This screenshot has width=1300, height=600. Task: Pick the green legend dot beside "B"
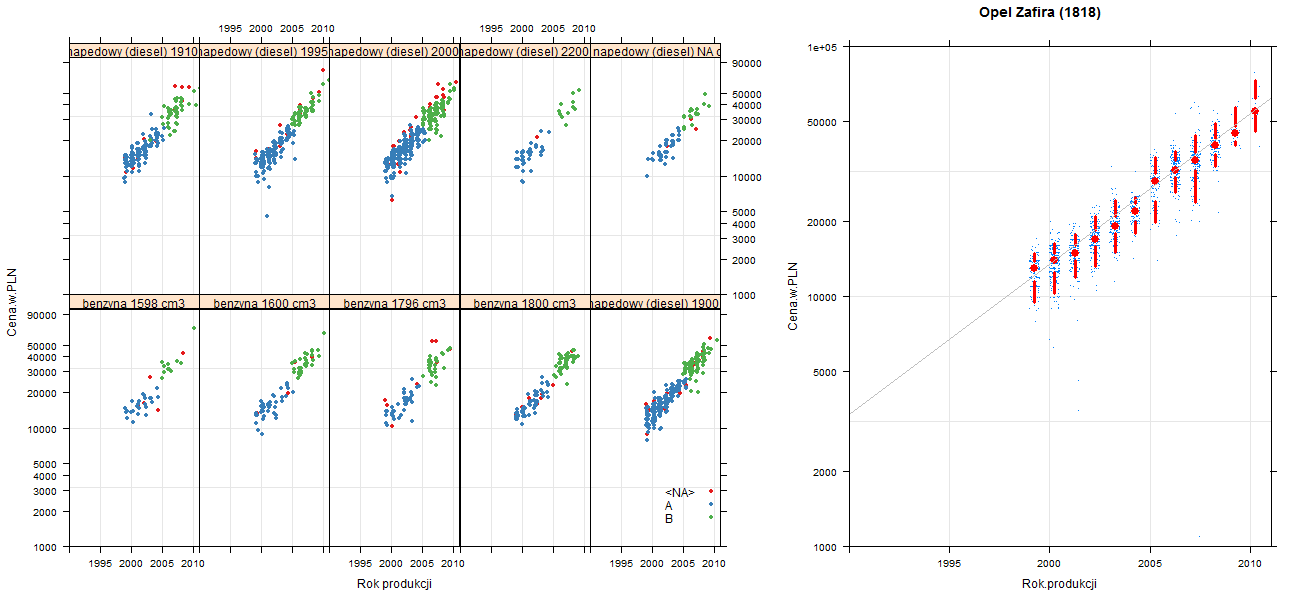pyautogui.click(x=711, y=517)
